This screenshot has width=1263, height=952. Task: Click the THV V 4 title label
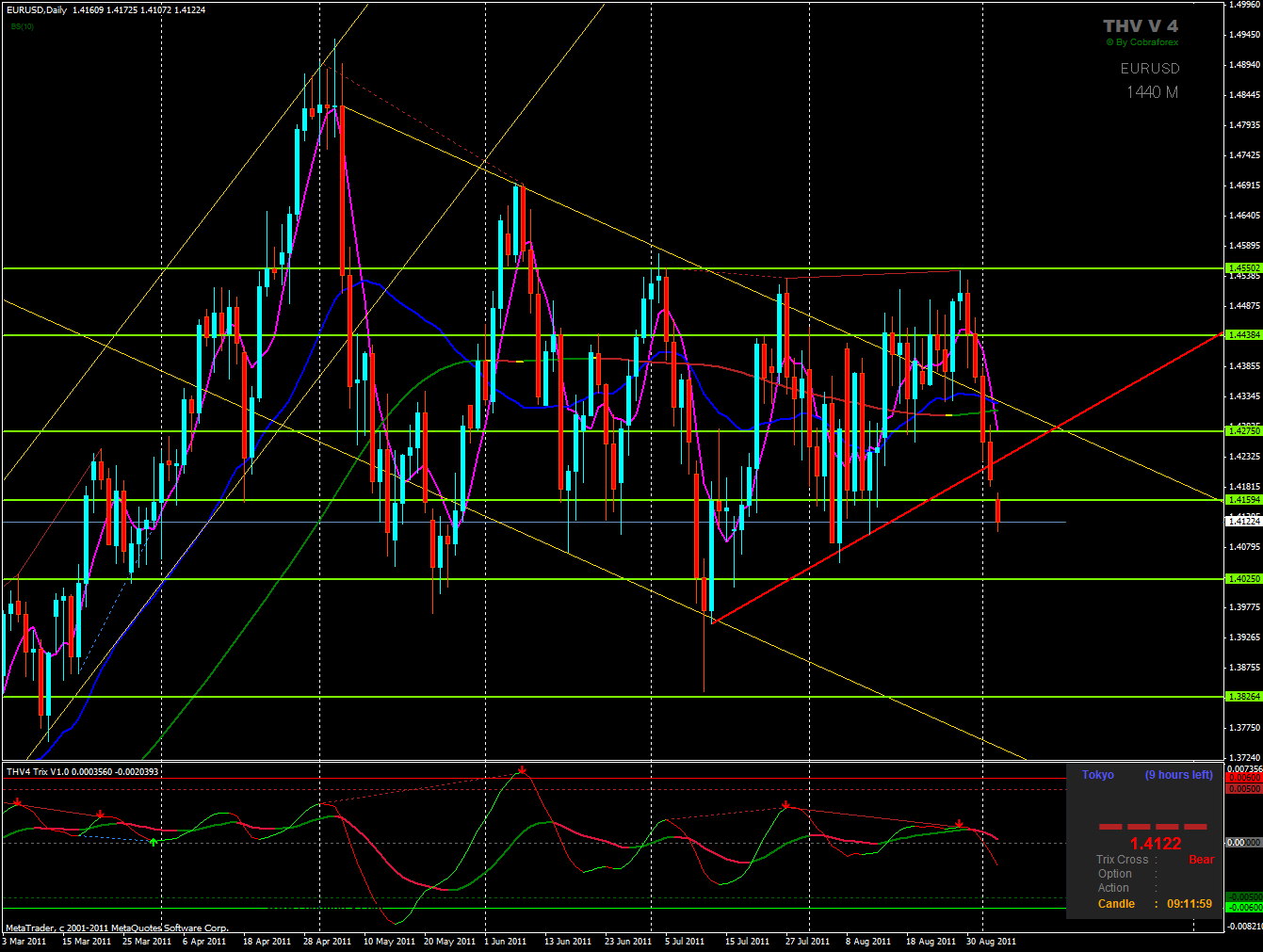tap(1140, 26)
